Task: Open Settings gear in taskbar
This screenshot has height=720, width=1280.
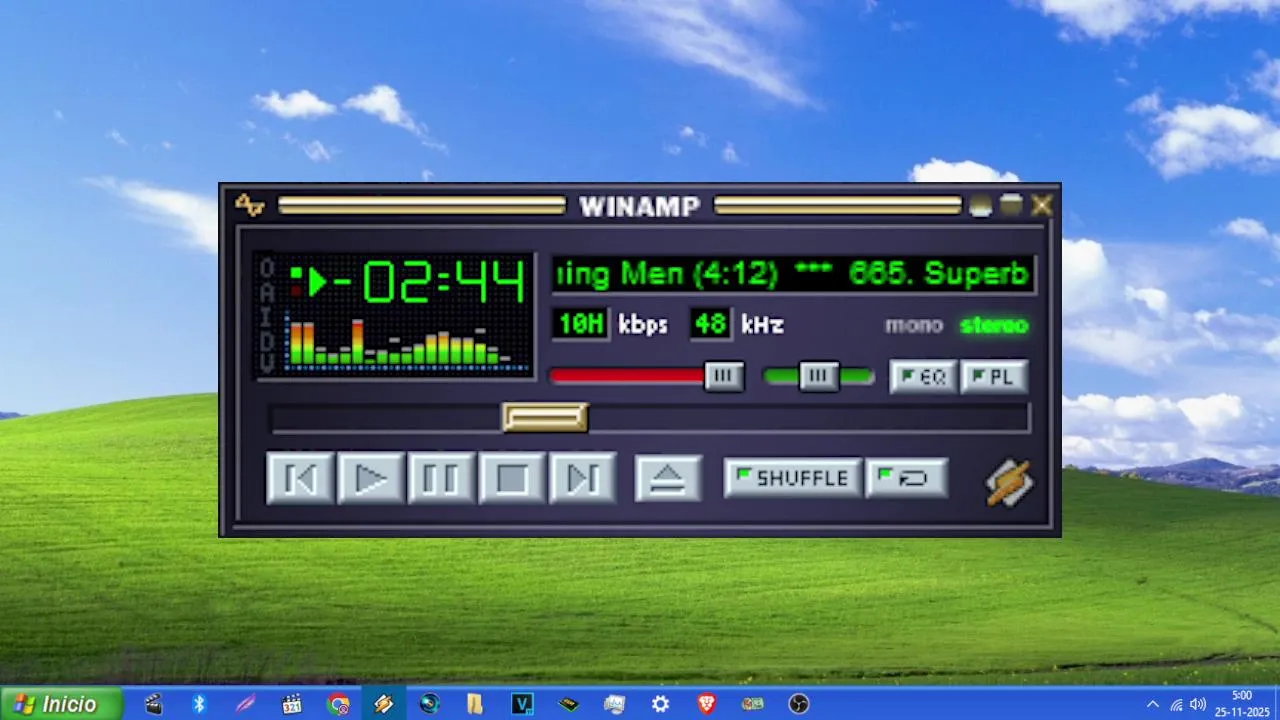Action: click(660, 704)
